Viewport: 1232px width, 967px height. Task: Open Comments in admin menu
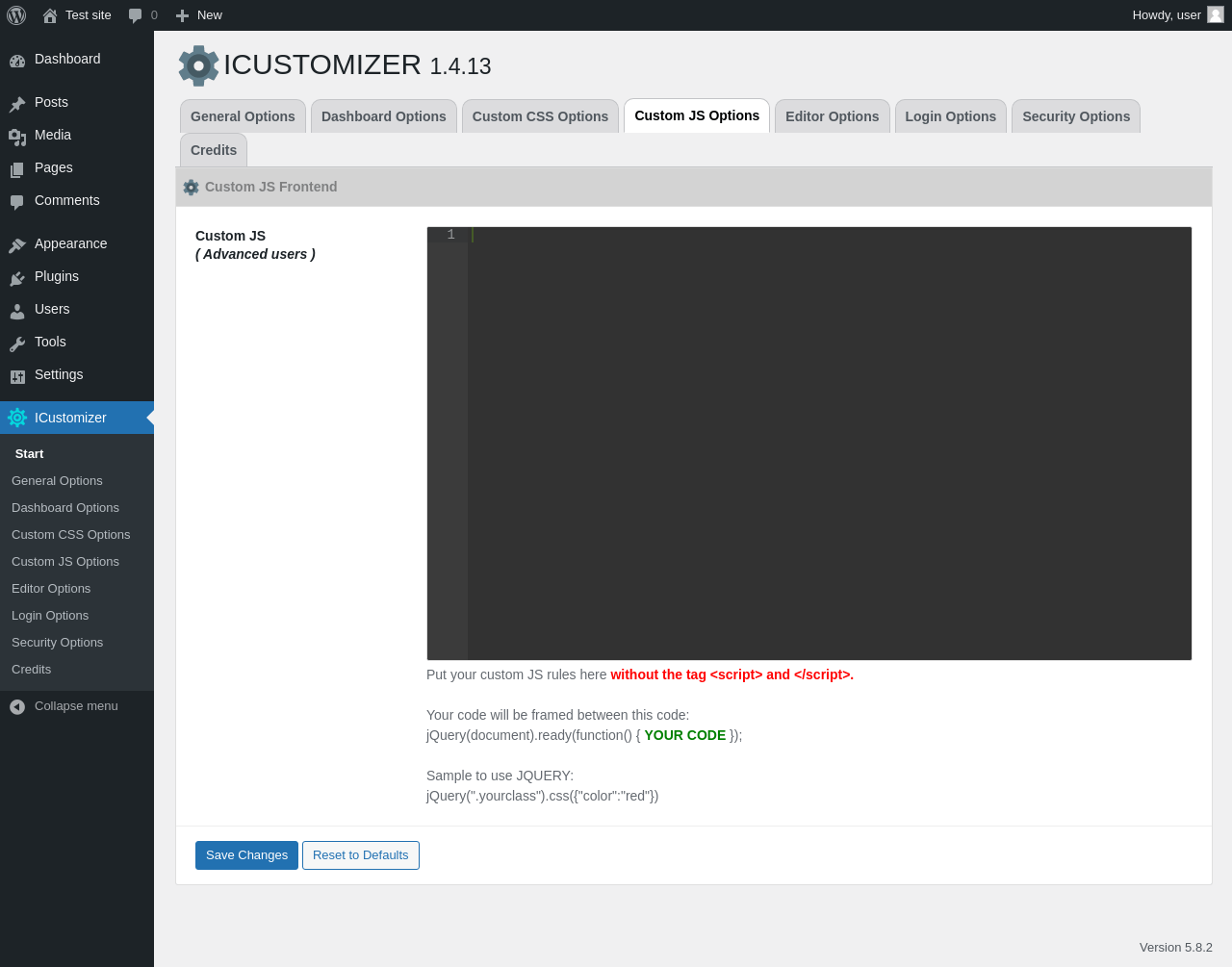67,201
